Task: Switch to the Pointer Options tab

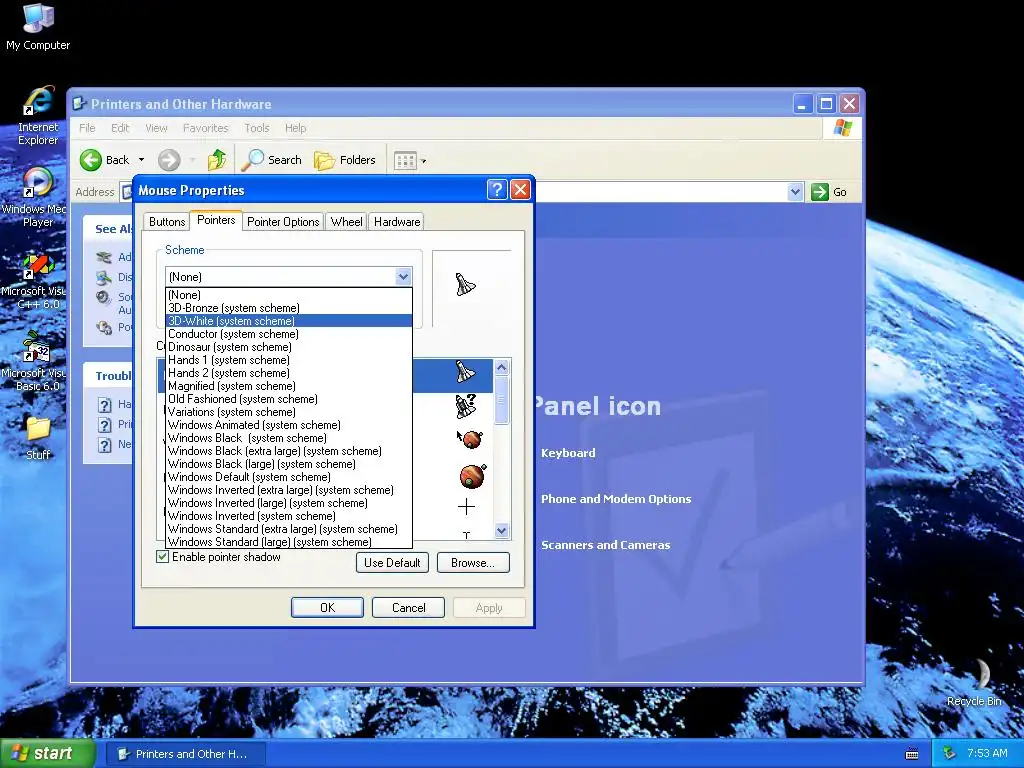Action: 283,222
